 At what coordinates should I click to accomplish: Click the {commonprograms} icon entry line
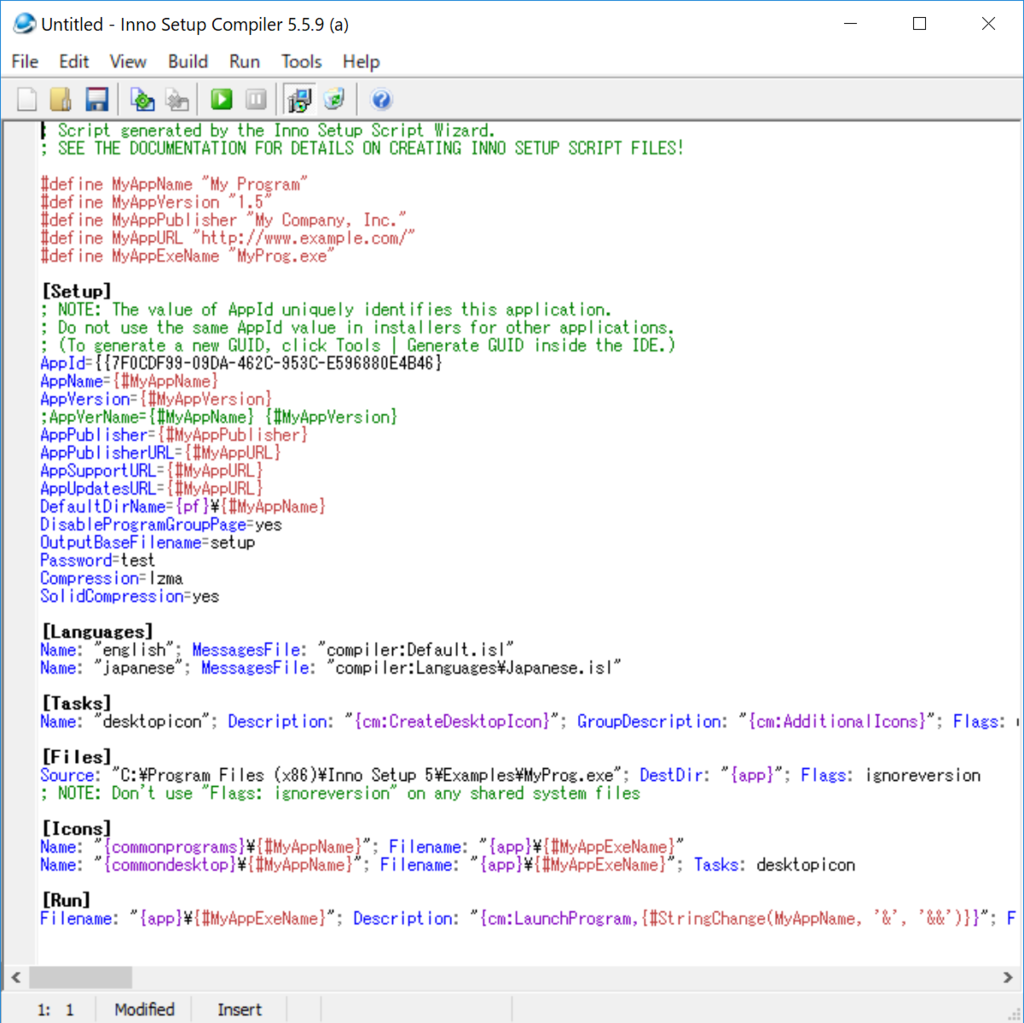362,847
